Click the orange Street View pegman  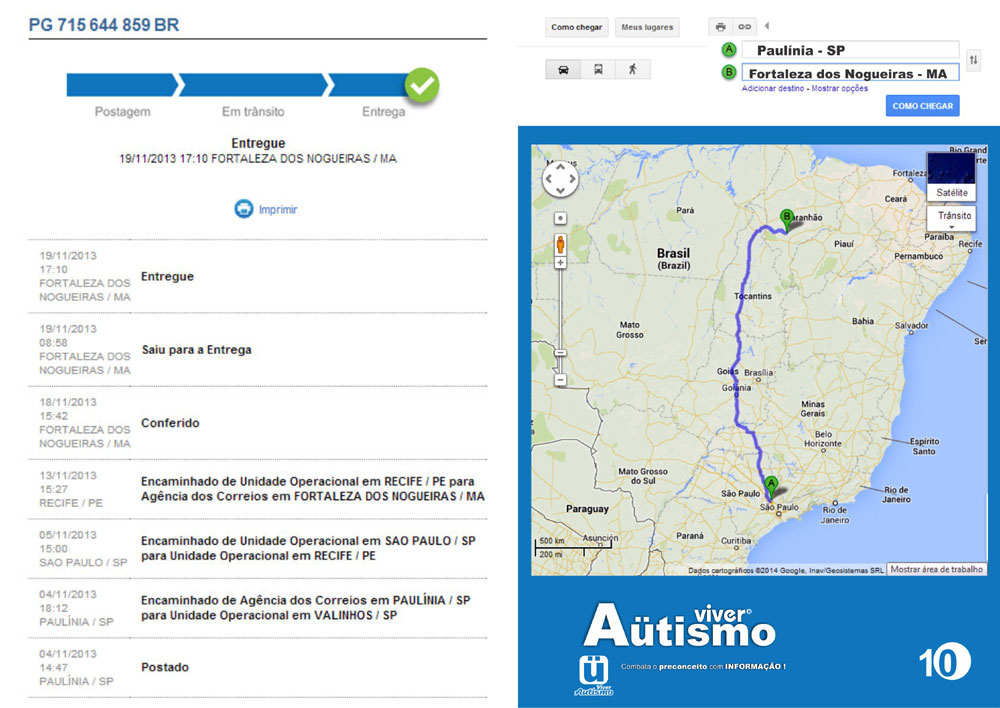click(560, 243)
